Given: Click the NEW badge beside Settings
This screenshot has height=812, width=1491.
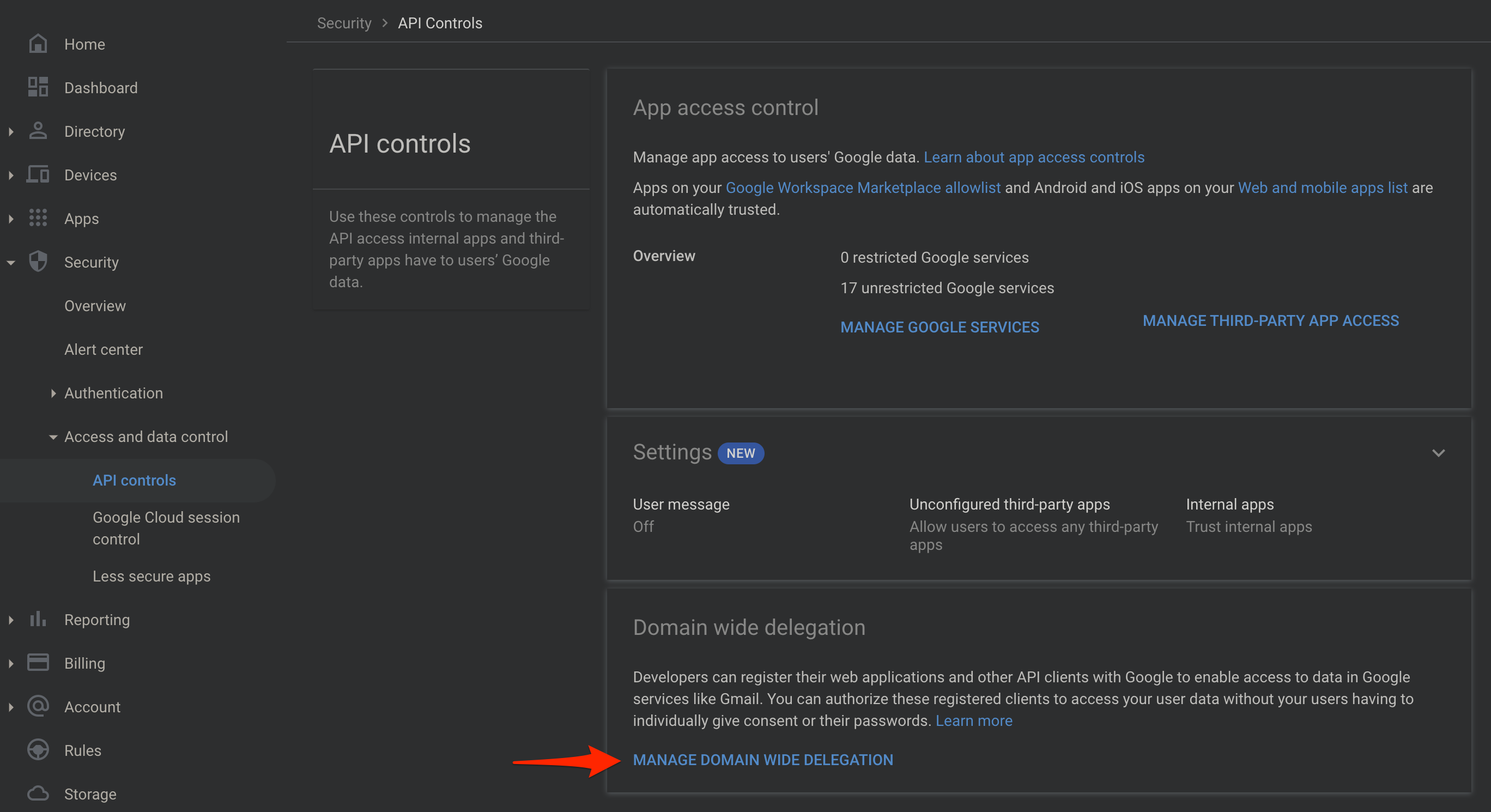Looking at the screenshot, I should pos(741,453).
